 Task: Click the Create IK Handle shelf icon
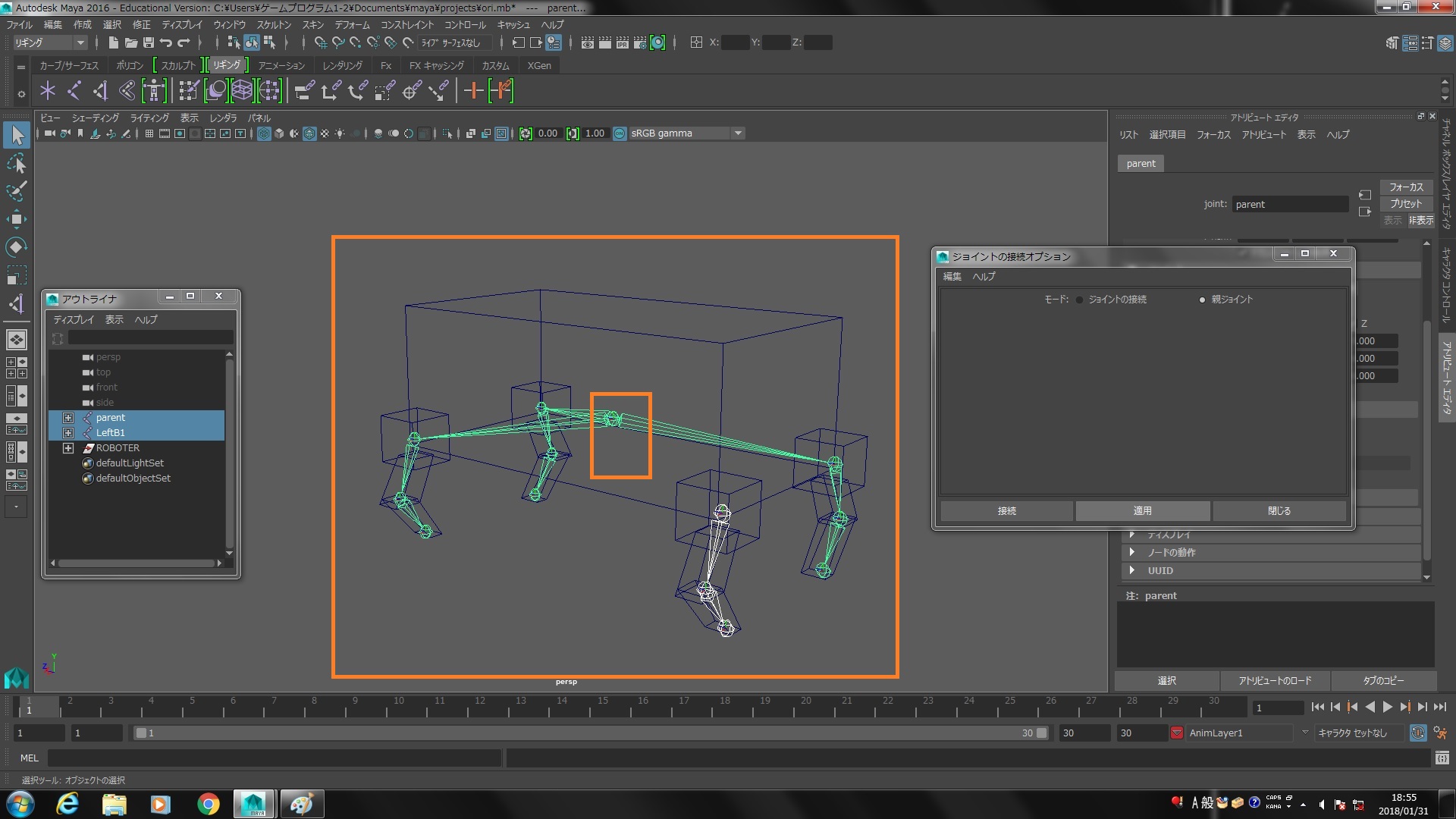[101, 91]
